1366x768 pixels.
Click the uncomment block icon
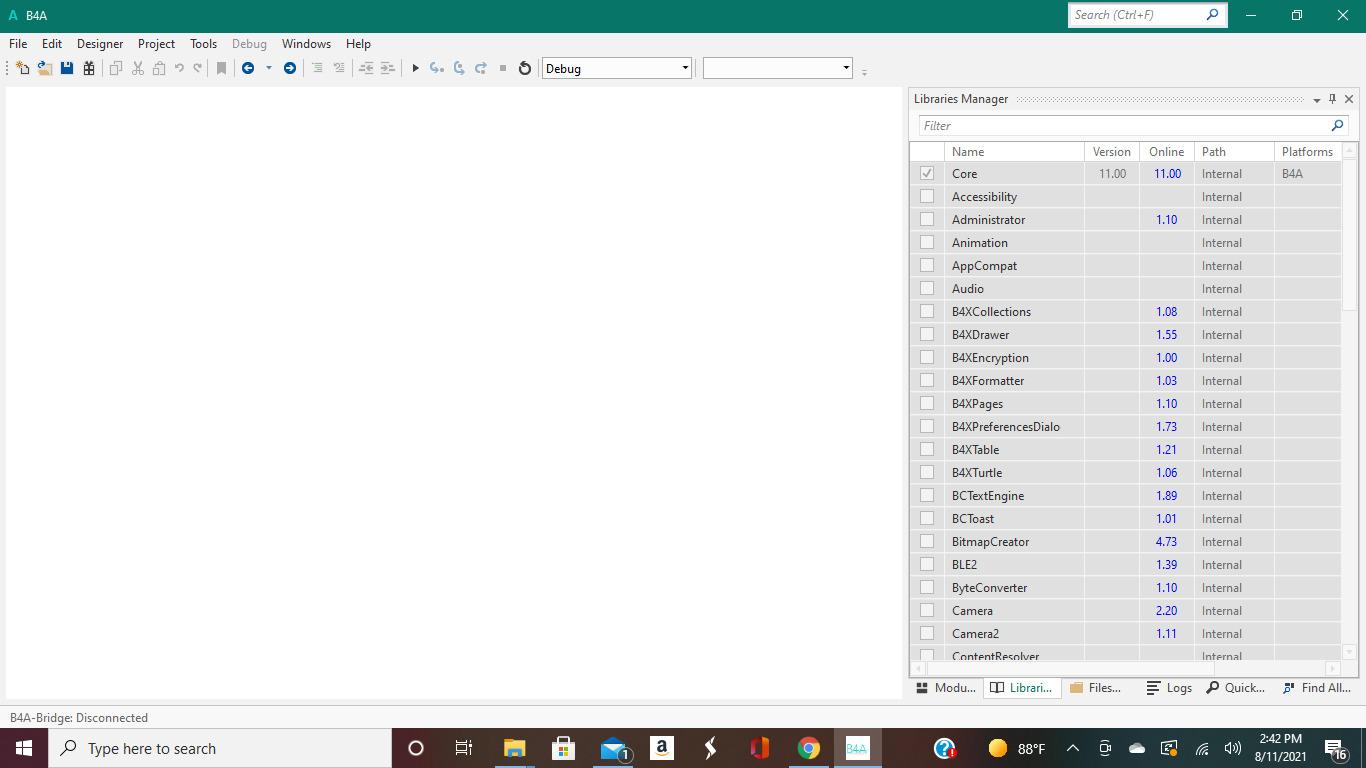click(x=339, y=68)
